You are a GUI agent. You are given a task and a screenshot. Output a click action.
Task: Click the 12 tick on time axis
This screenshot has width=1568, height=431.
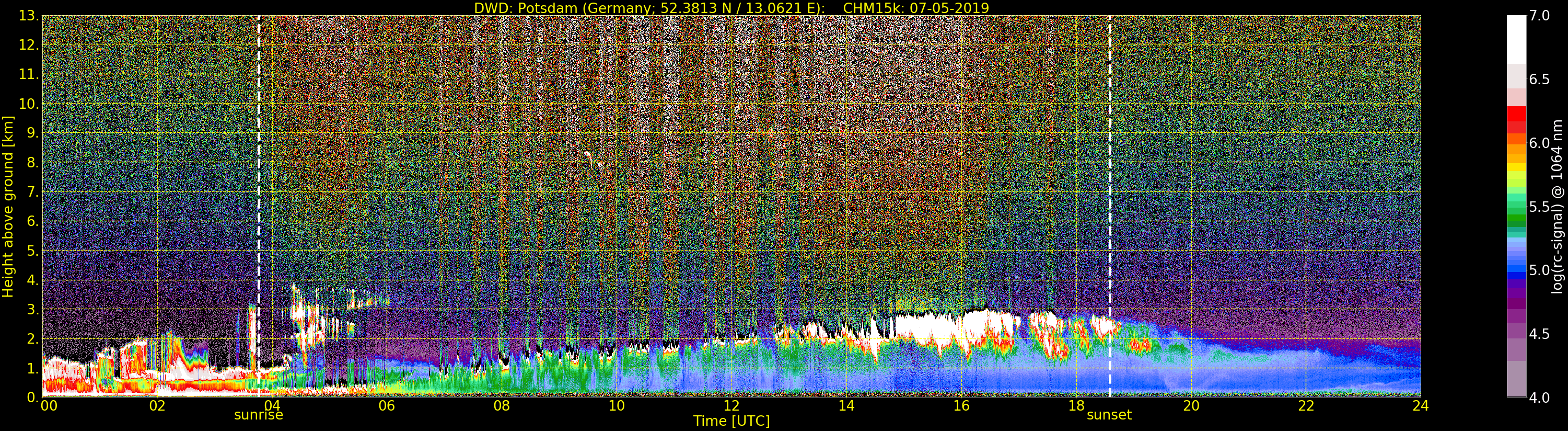coord(731,406)
